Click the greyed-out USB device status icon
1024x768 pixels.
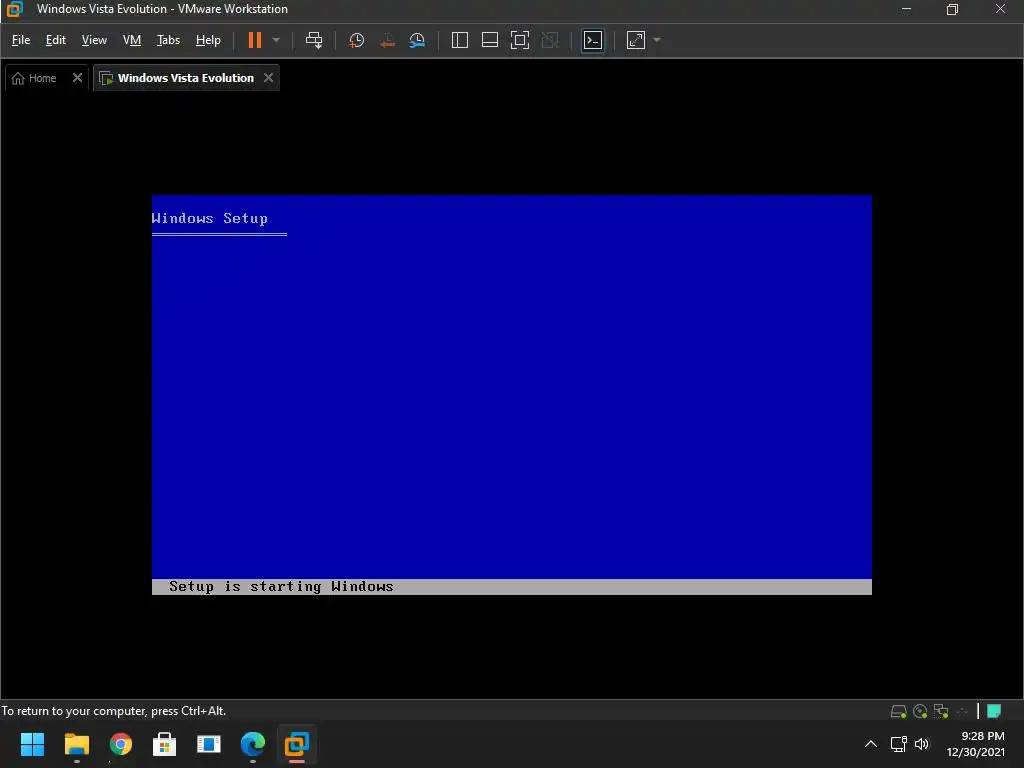click(x=962, y=711)
